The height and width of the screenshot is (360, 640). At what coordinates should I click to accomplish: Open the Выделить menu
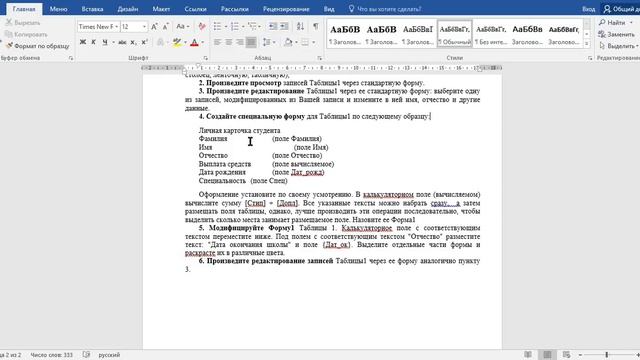pyautogui.click(x=618, y=46)
